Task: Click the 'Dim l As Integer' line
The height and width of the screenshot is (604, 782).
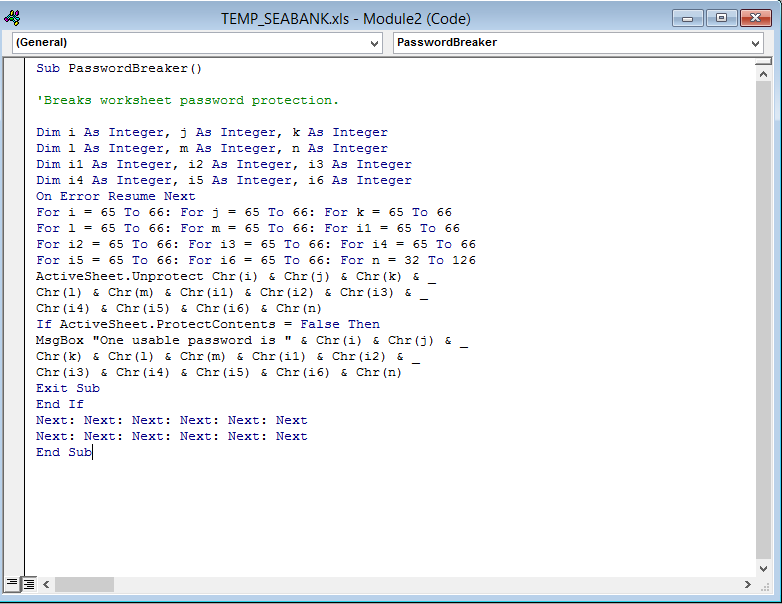Action: tap(211, 148)
